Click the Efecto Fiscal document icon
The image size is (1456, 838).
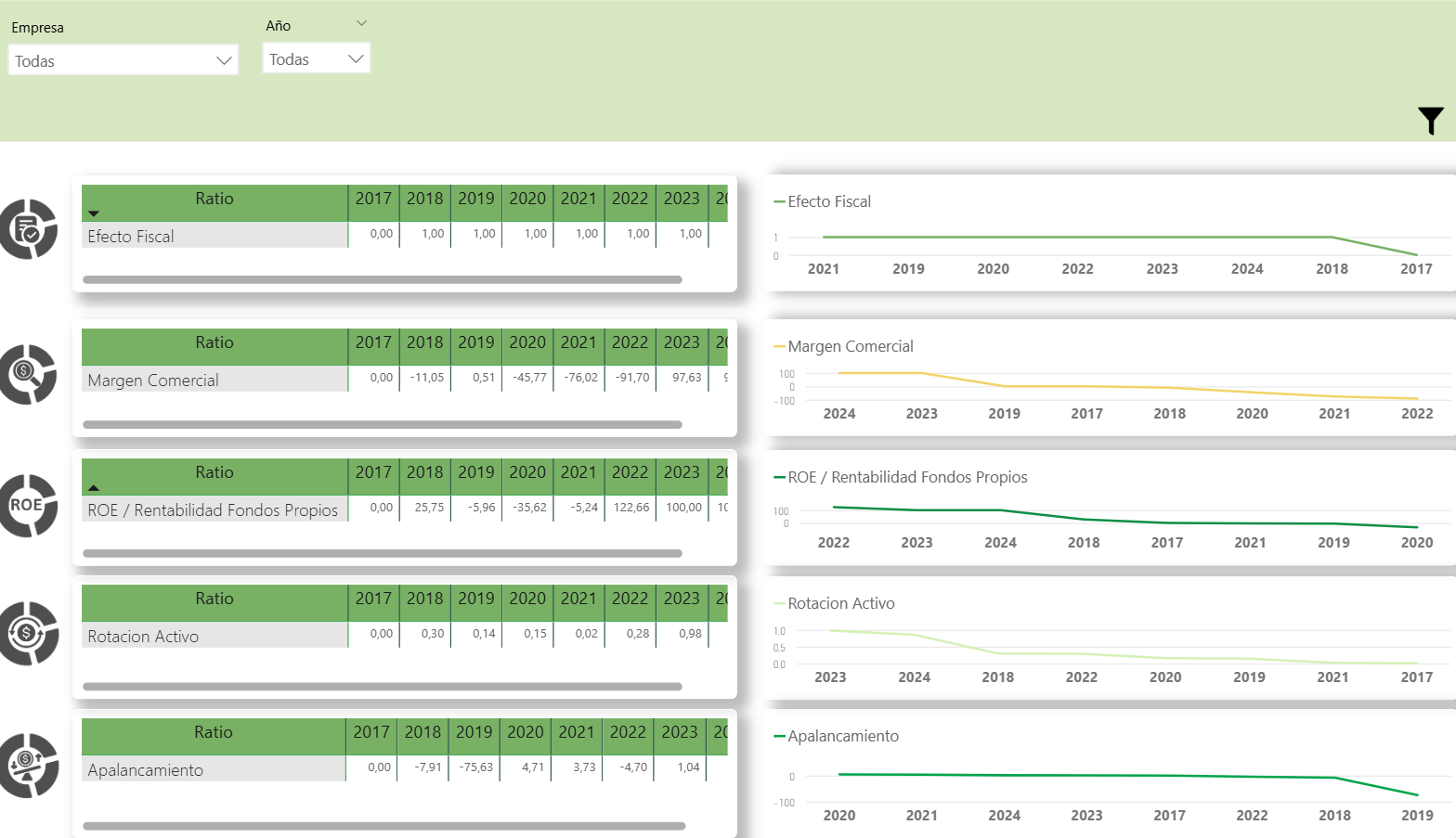[x=29, y=229]
